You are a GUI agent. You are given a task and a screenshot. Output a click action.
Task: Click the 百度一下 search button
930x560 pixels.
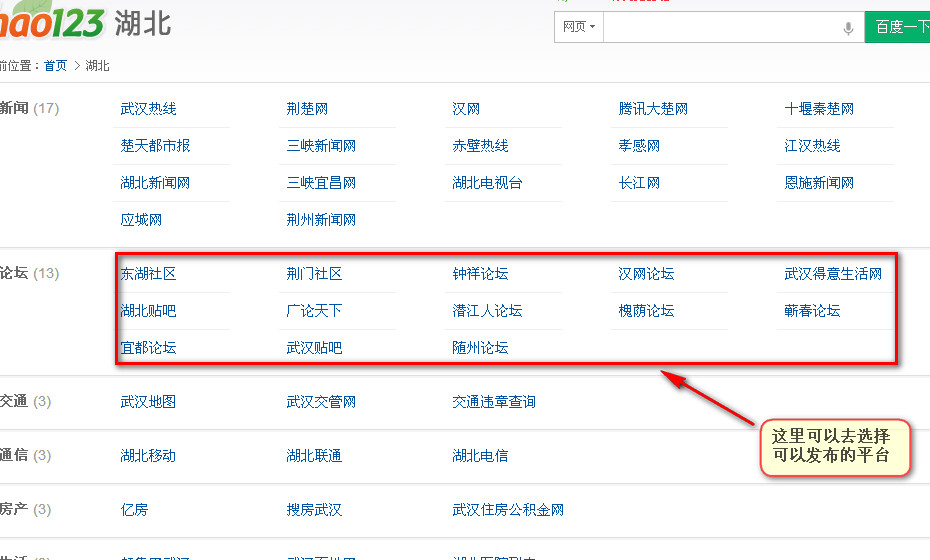(x=897, y=27)
